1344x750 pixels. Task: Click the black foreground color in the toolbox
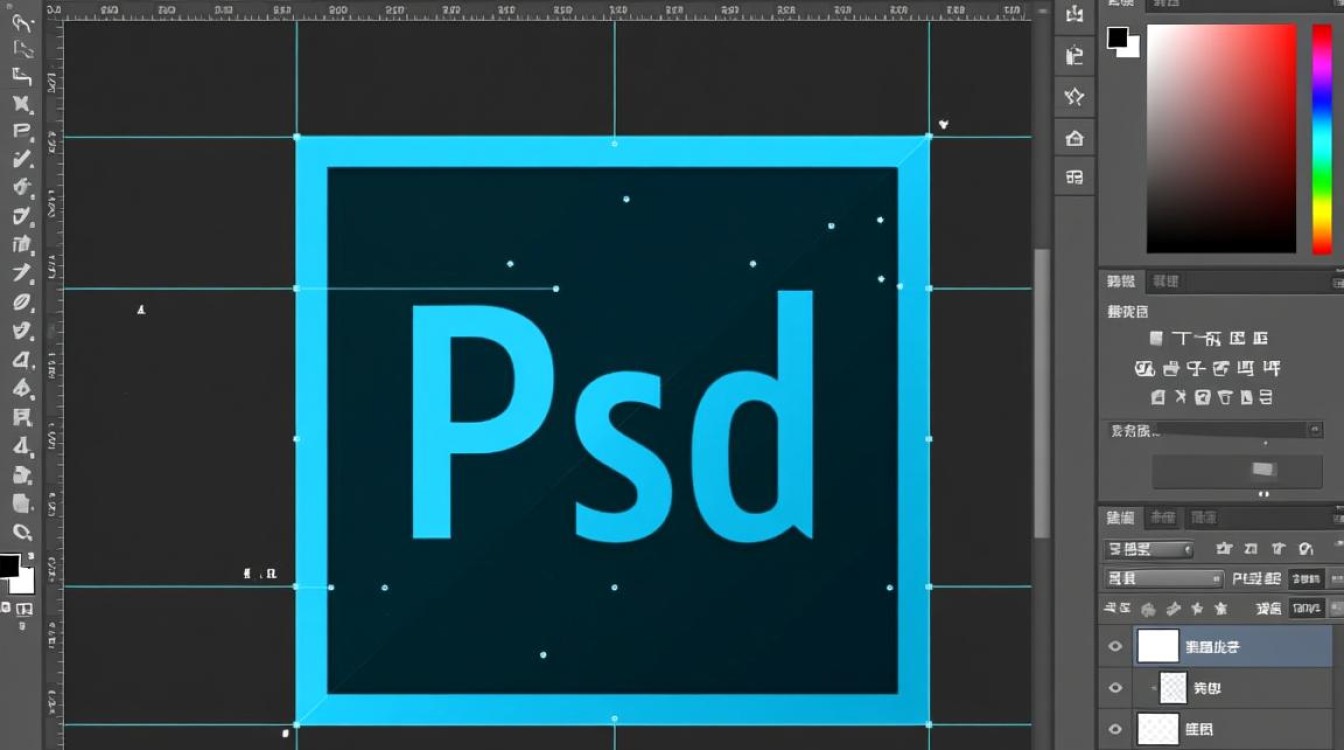[8, 566]
